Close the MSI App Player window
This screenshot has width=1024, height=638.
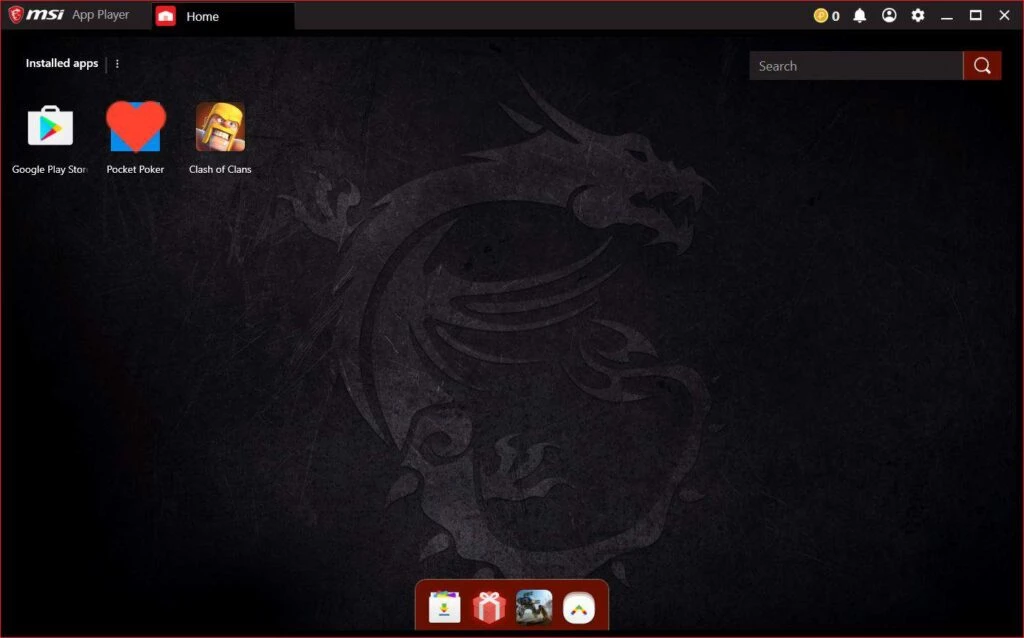point(1005,16)
